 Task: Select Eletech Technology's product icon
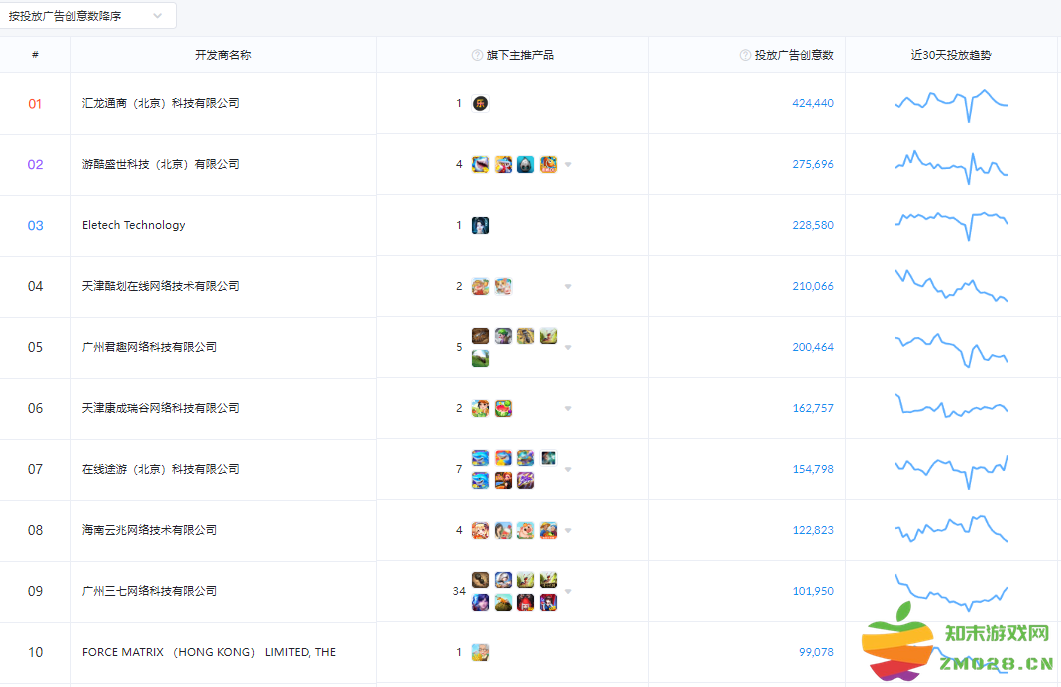(480, 225)
